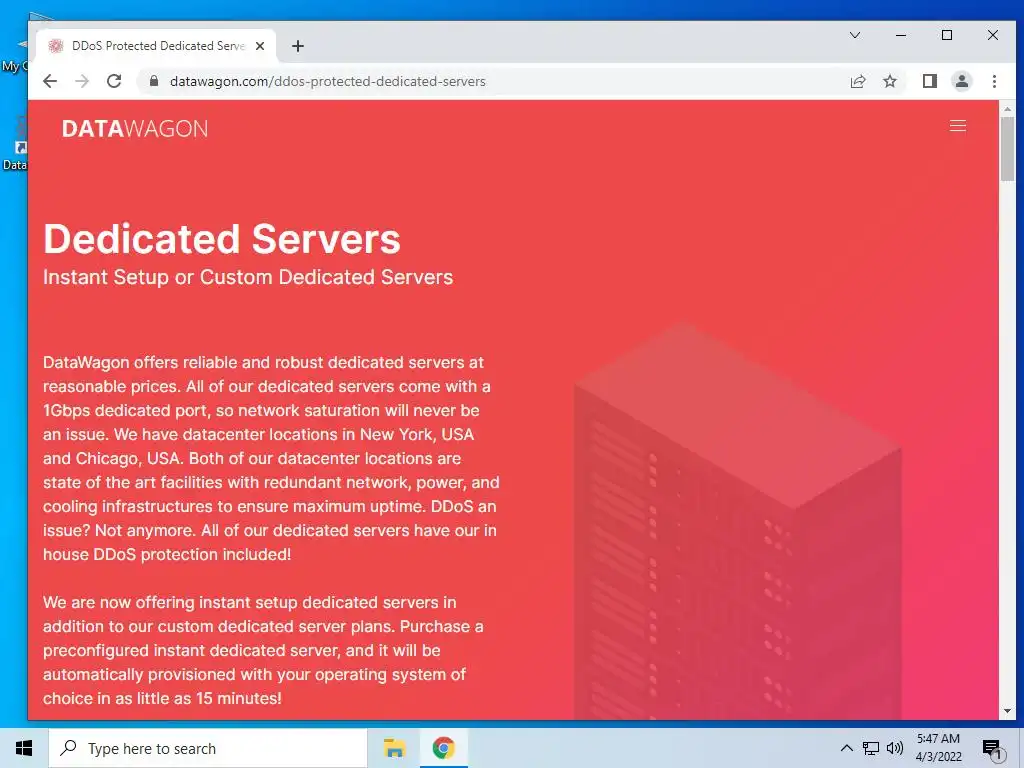Click the browser back arrow
This screenshot has width=1024, height=768.
50,81
